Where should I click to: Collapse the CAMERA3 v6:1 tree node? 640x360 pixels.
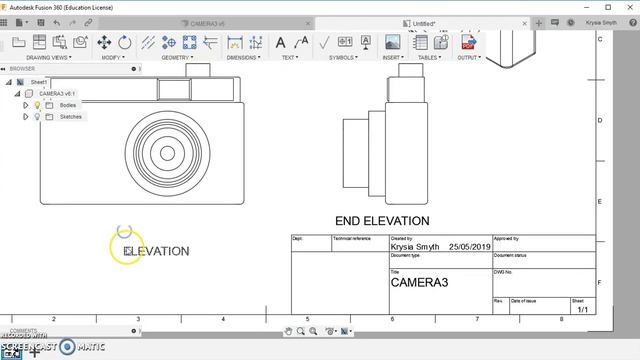point(17,93)
